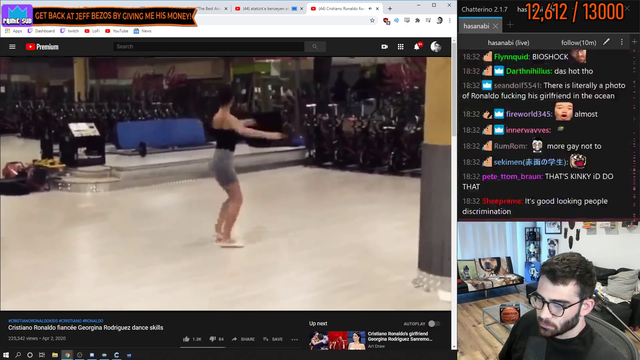Open Windows Start menu
Image resolution: width=640 pixels, height=360 pixels.
click(x=6, y=355)
